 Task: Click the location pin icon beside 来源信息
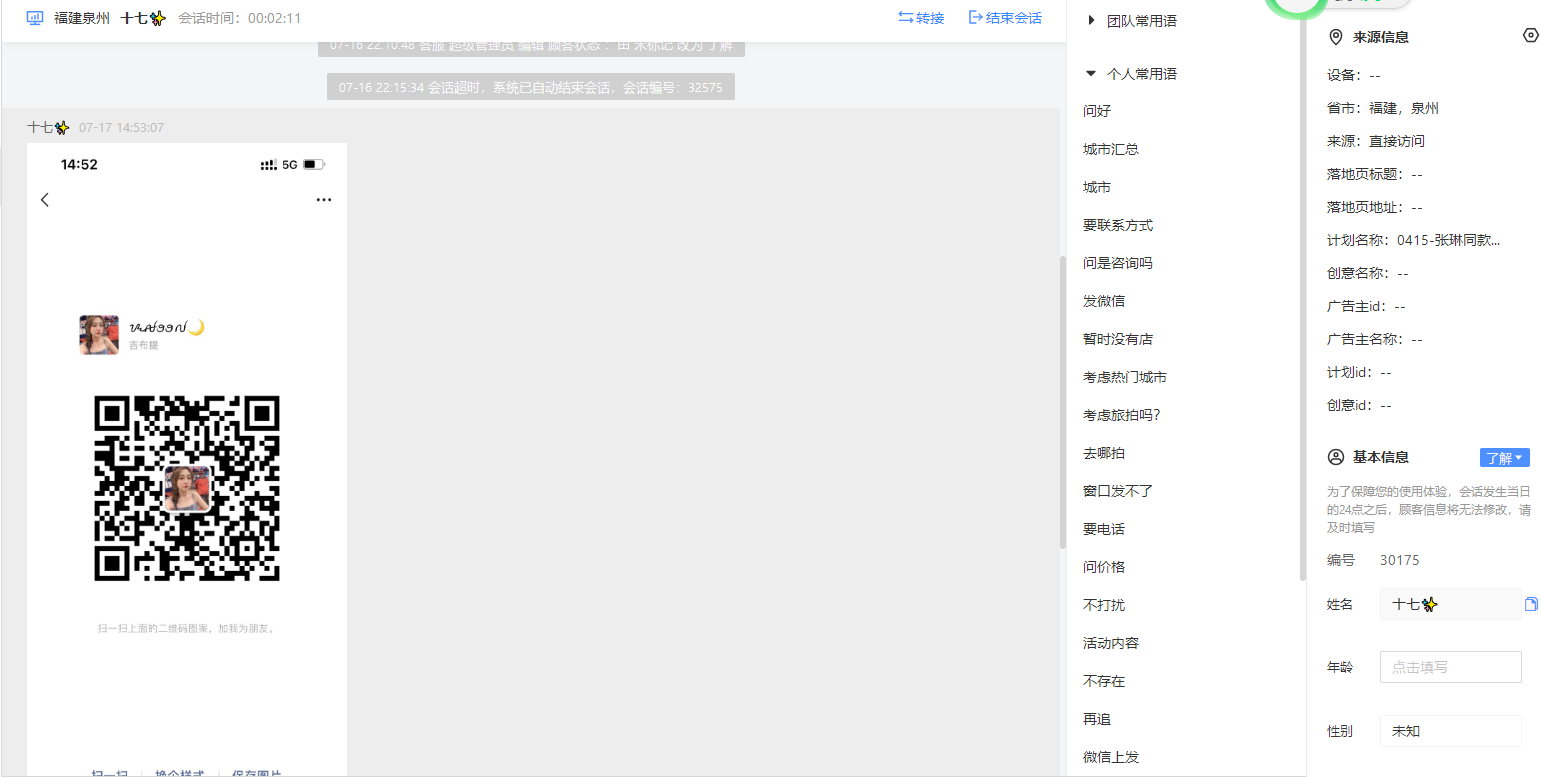pyautogui.click(x=1335, y=37)
